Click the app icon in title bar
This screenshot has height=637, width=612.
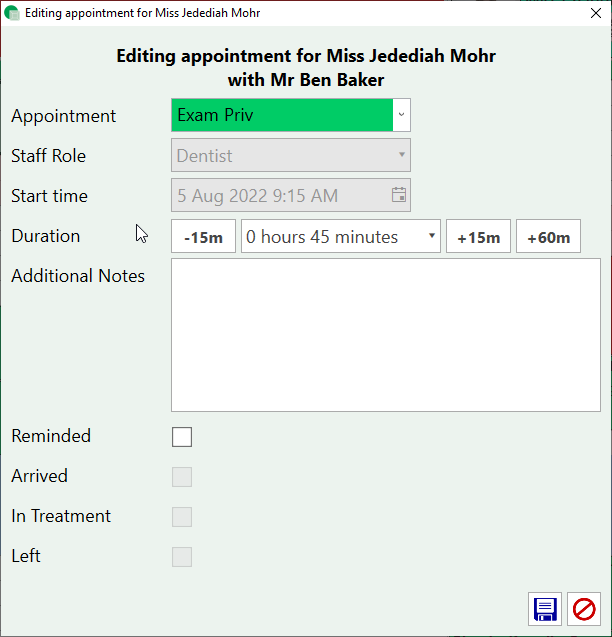12,13
